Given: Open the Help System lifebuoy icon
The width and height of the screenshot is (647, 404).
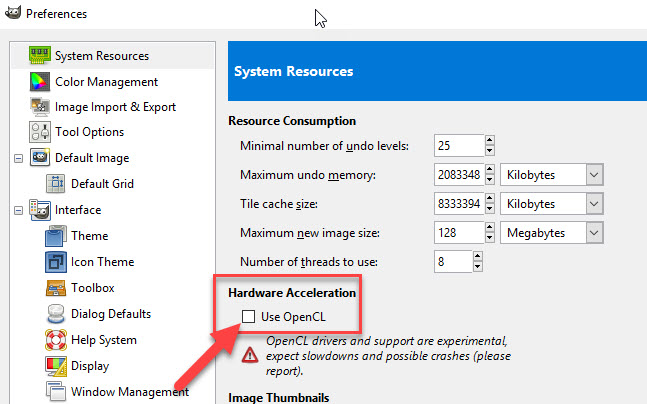Looking at the screenshot, I should [56, 340].
